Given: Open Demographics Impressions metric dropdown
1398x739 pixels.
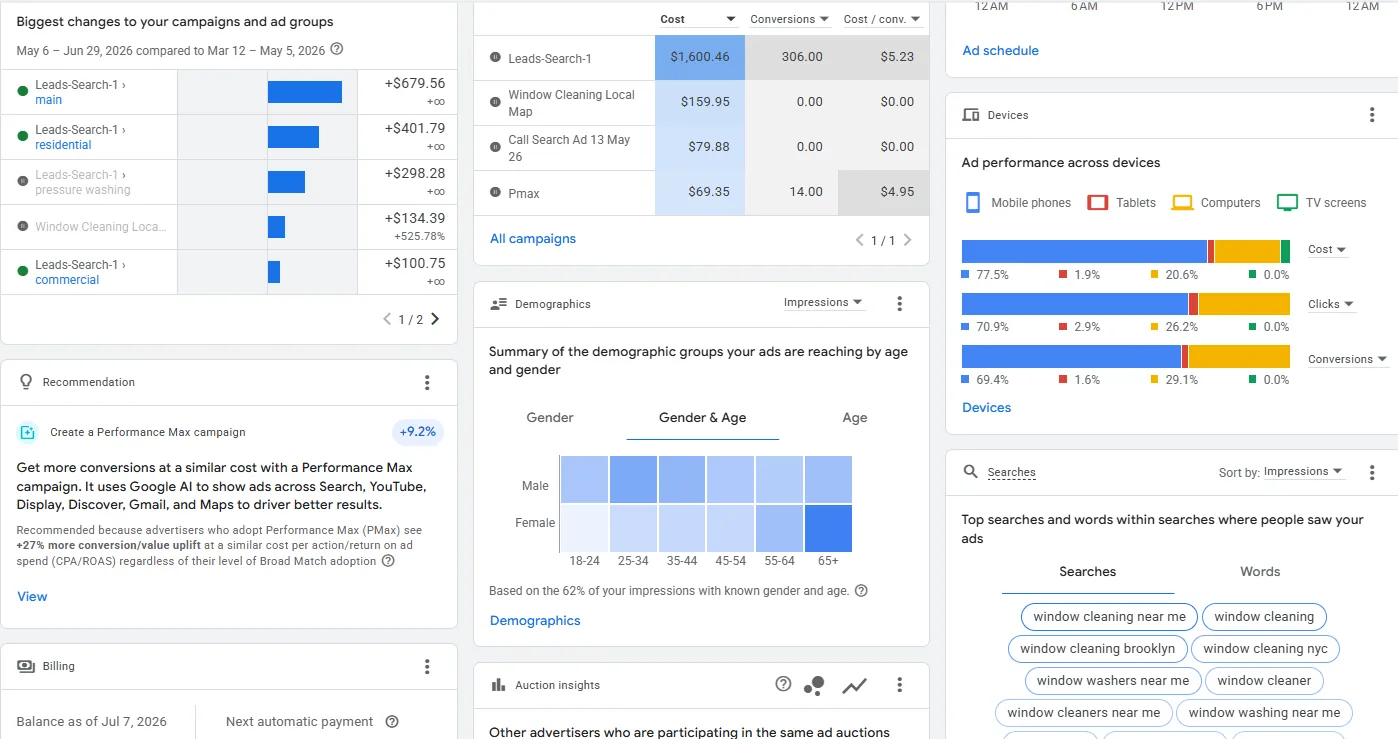Looking at the screenshot, I should [824, 302].
